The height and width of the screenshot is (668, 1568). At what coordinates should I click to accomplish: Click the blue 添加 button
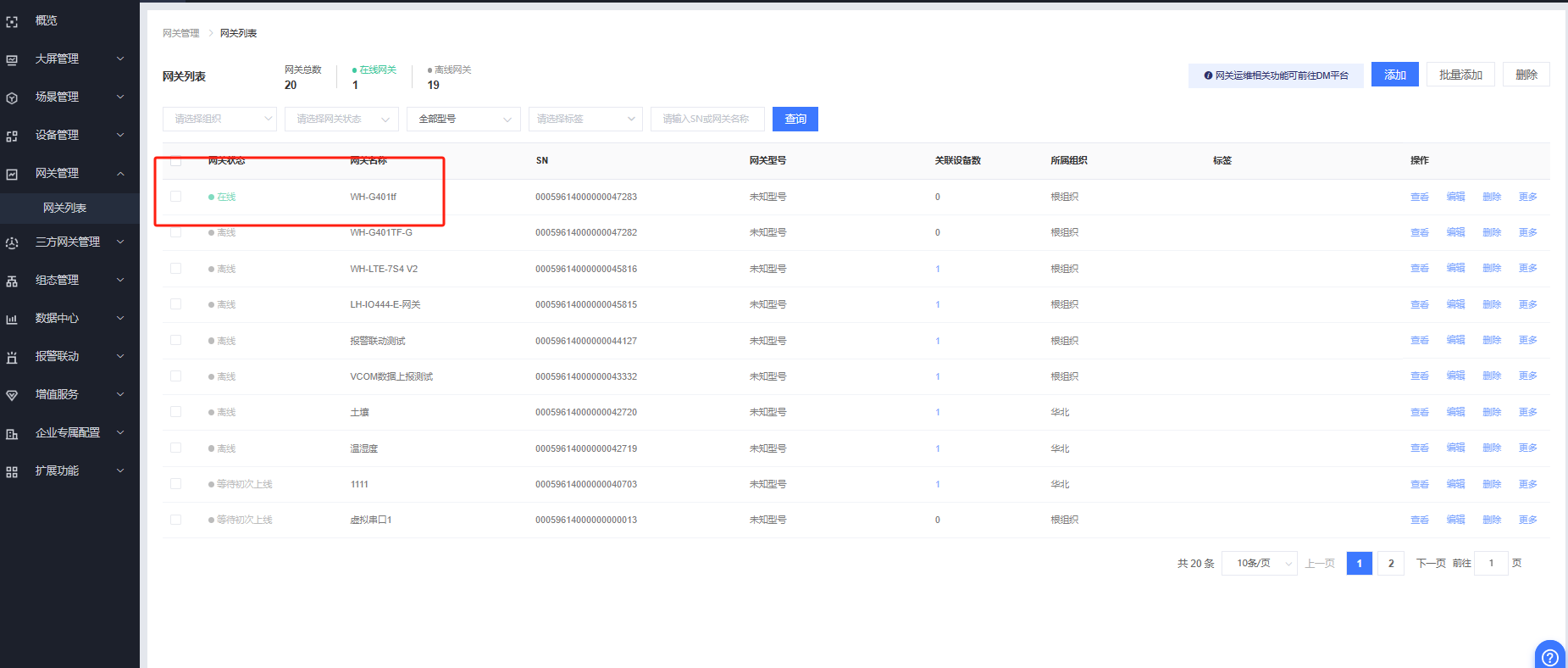[1394, 75]
